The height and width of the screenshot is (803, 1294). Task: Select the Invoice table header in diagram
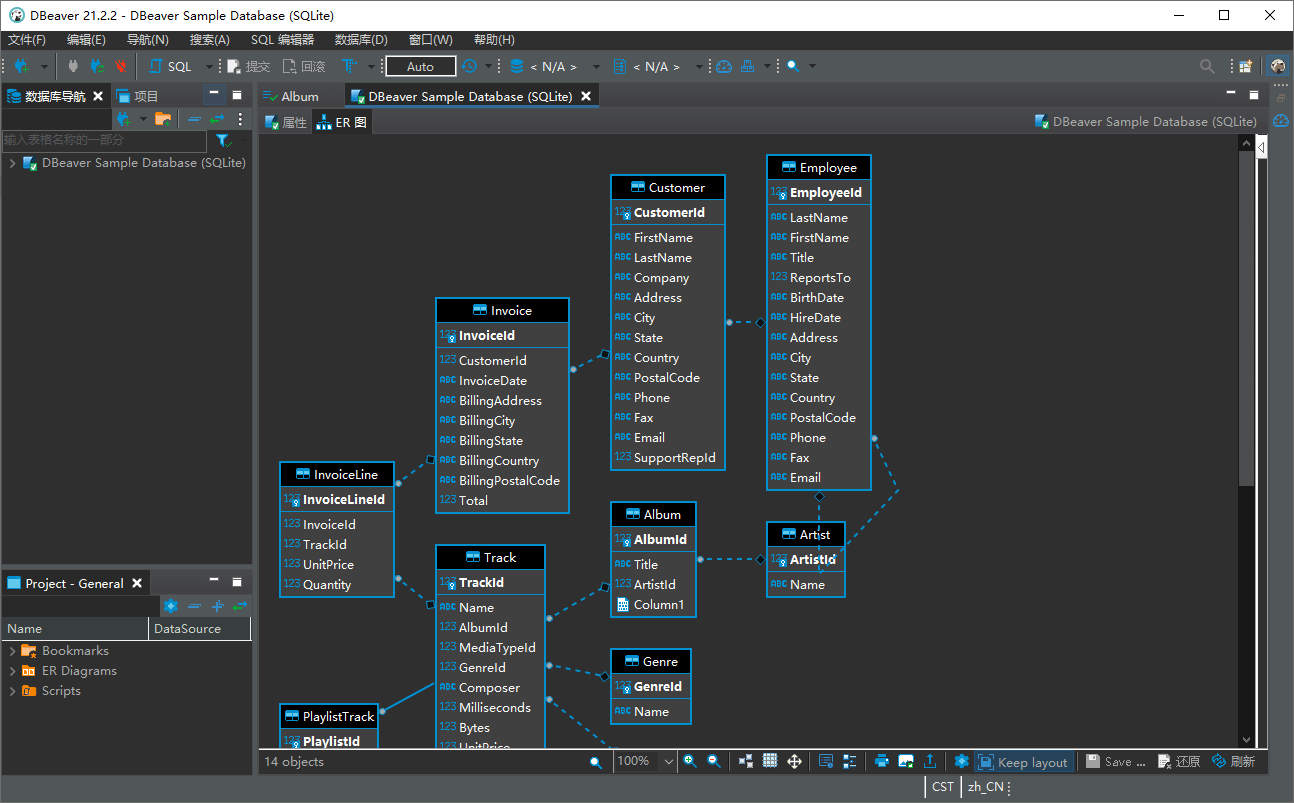pyautogui.click(x=502, y=310)
